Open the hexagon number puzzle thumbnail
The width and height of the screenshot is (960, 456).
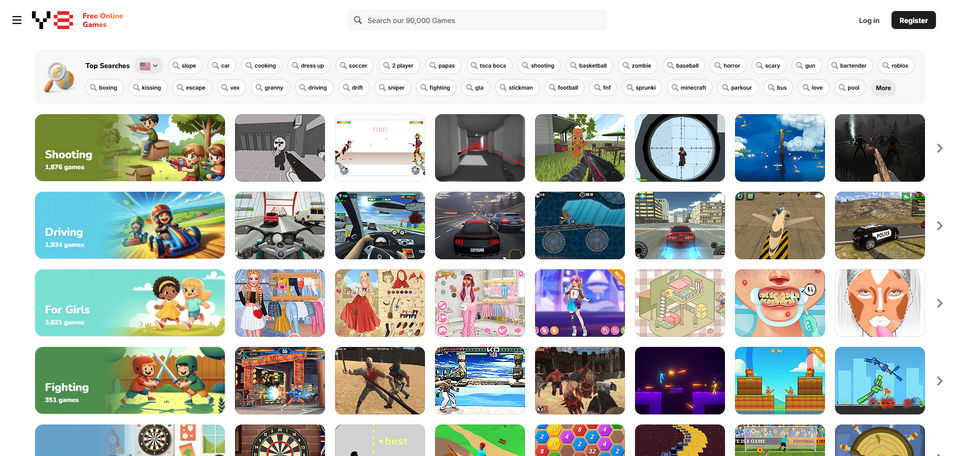[x=580, y=440]
